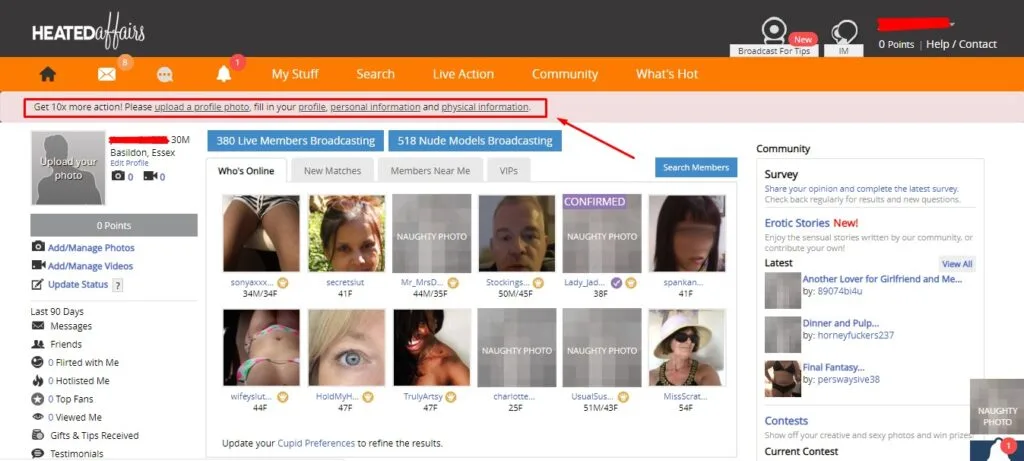Go to the home page icon

tap(46, 74)
